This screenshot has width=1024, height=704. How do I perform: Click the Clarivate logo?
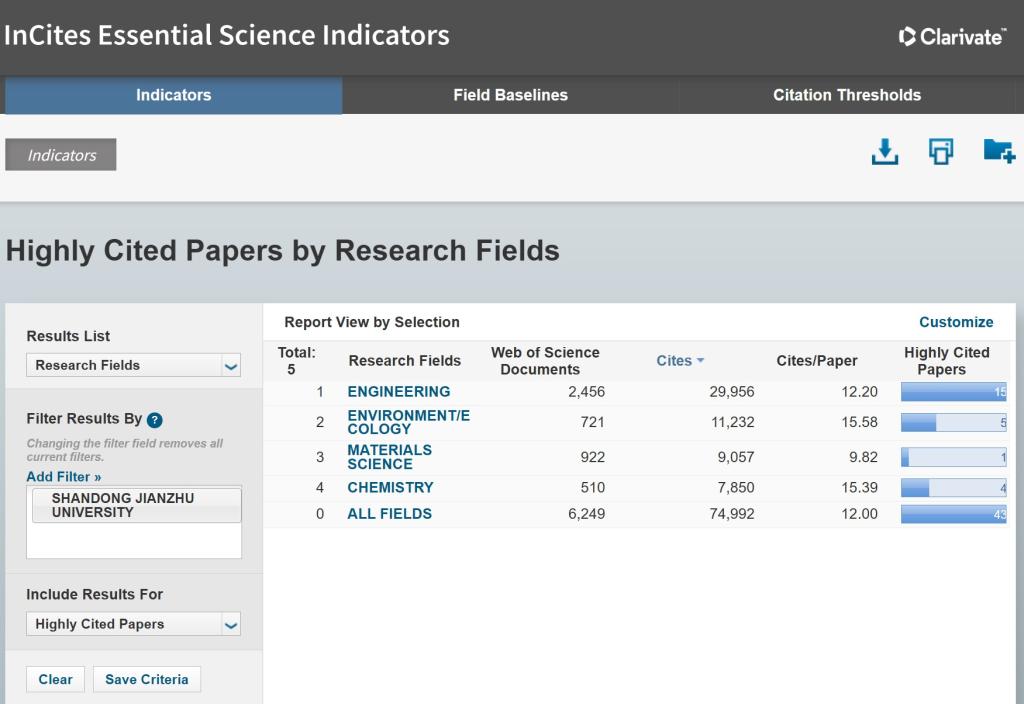click(952, 37)
